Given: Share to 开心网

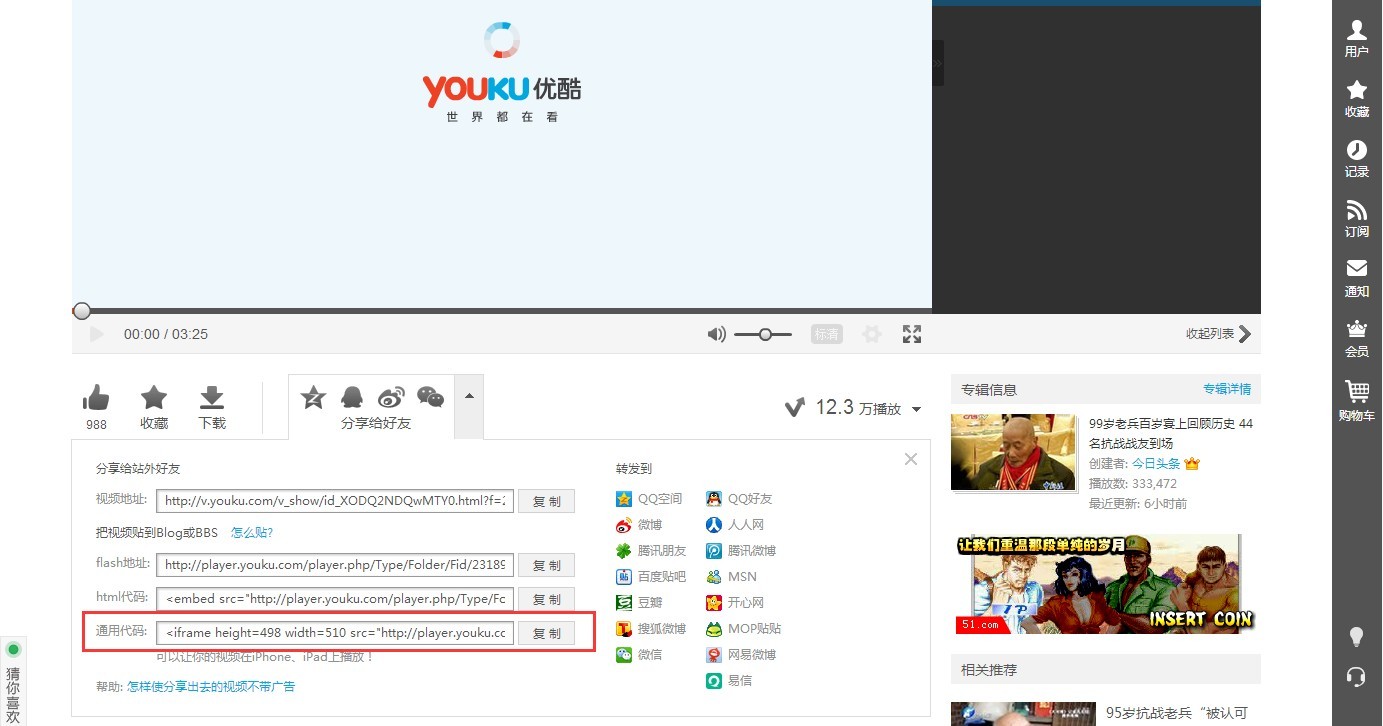Looking at the screenshot, I should click(x=735, y=603).
